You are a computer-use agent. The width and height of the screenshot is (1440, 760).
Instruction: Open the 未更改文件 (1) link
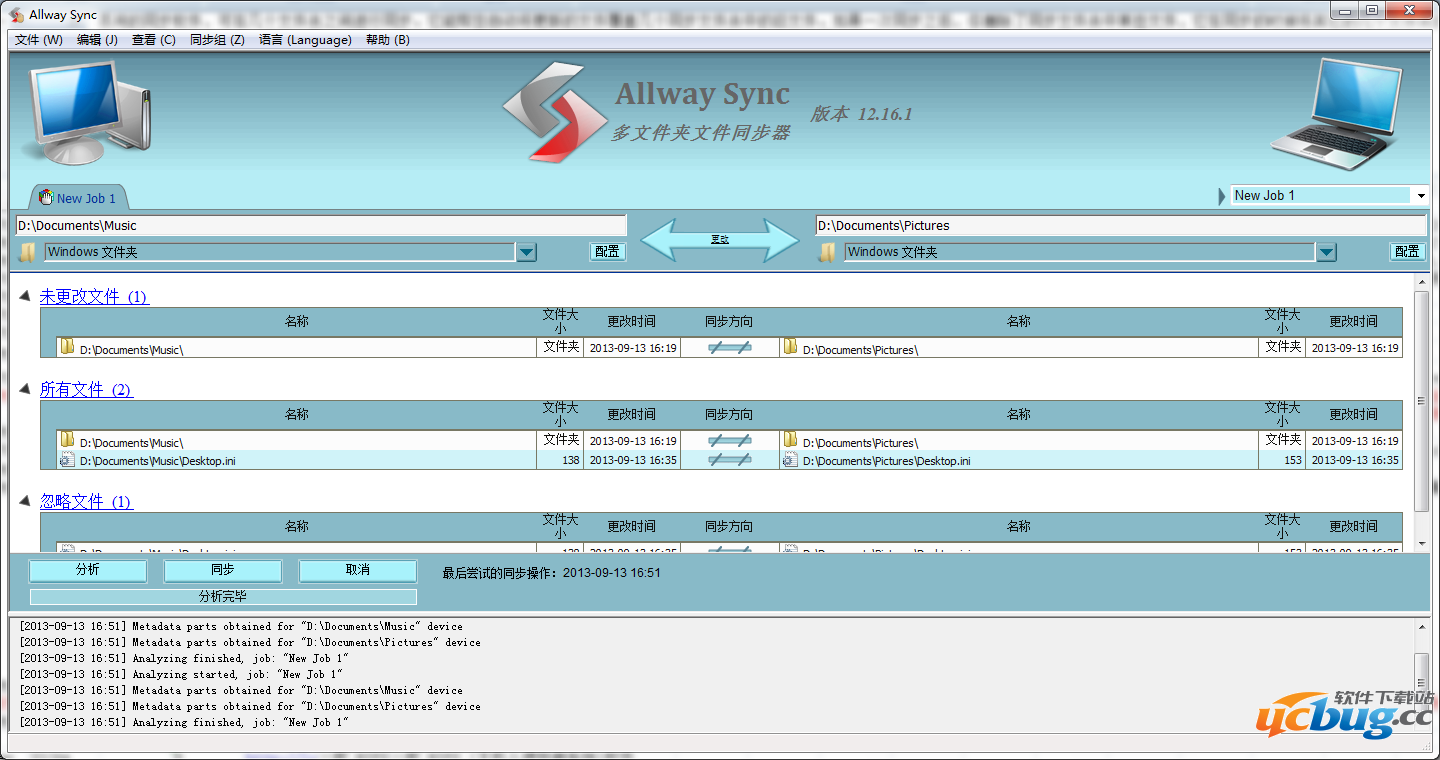click(x=94, y=296)
